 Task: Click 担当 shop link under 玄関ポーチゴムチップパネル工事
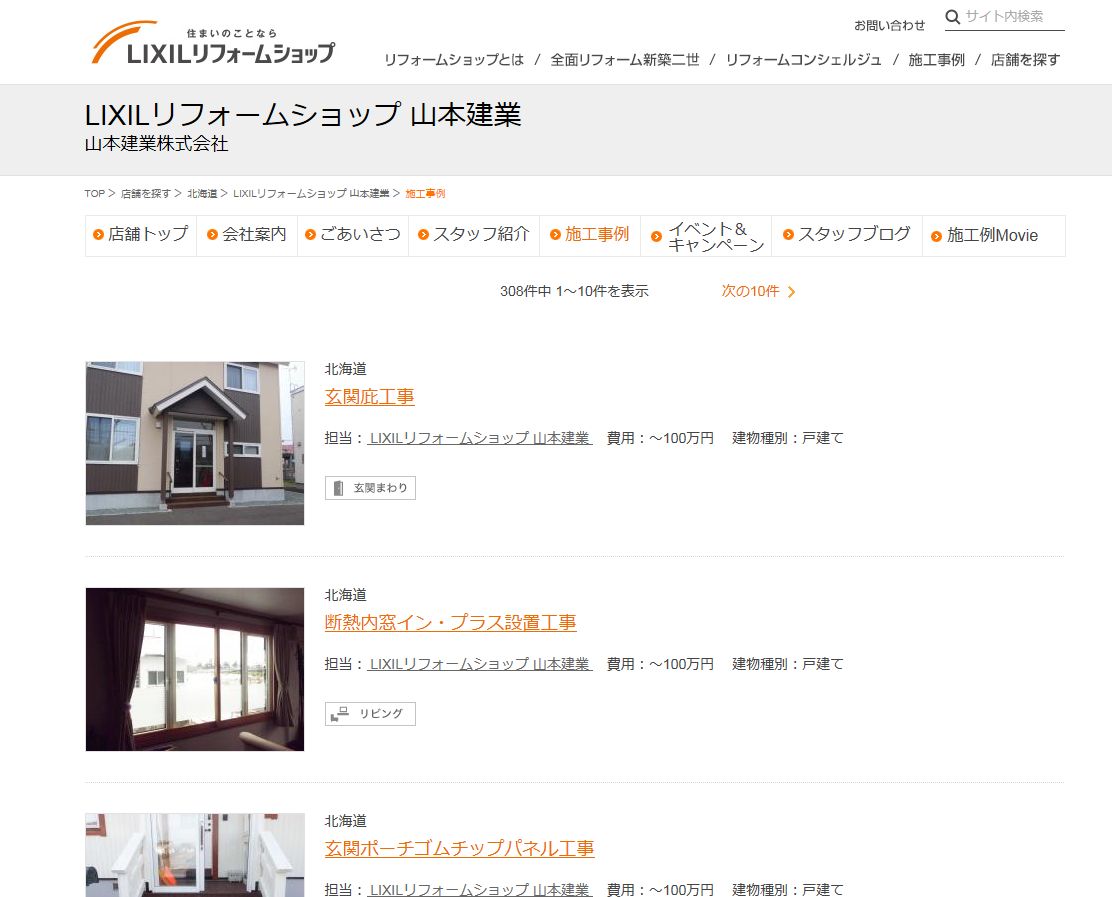click(480, 889)
